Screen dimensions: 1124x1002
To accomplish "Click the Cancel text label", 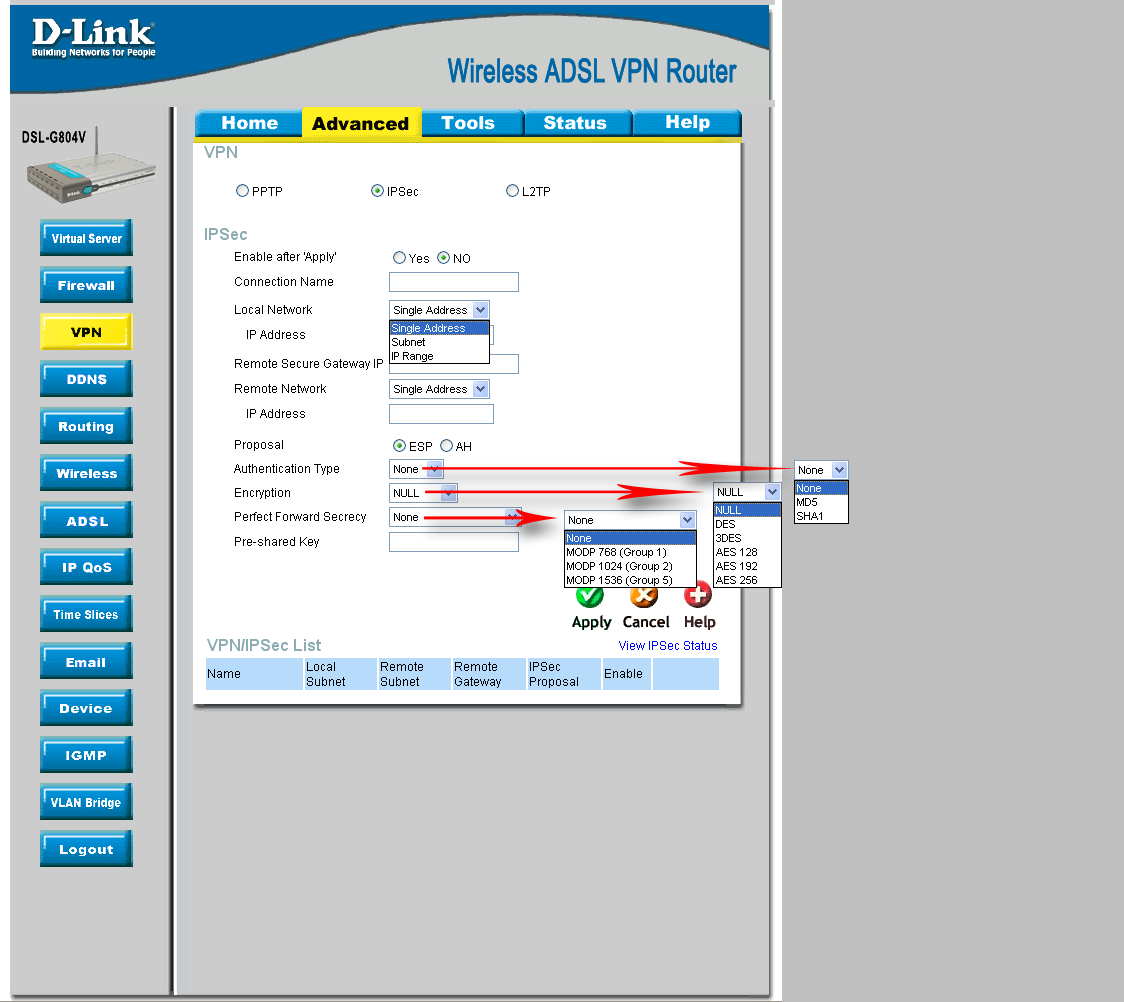I will pos(646,622).
